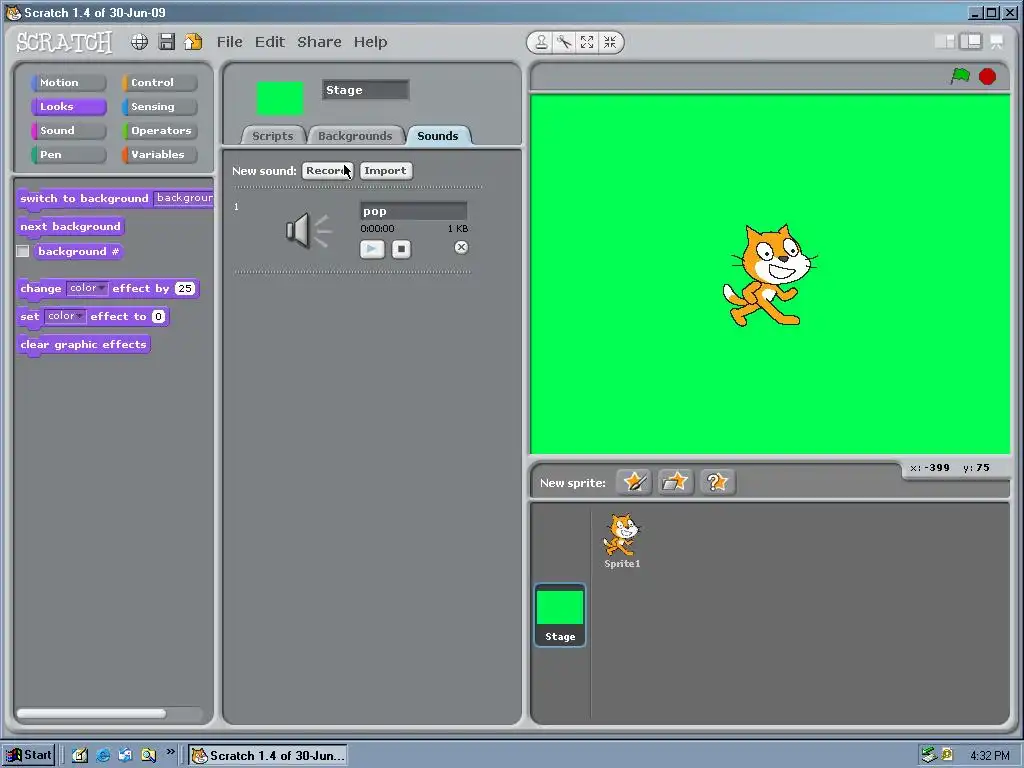Image resolution: width=1024 pixels, height=768 pixels.
Task: Click the red stop sign button
Action: point(987,76)
